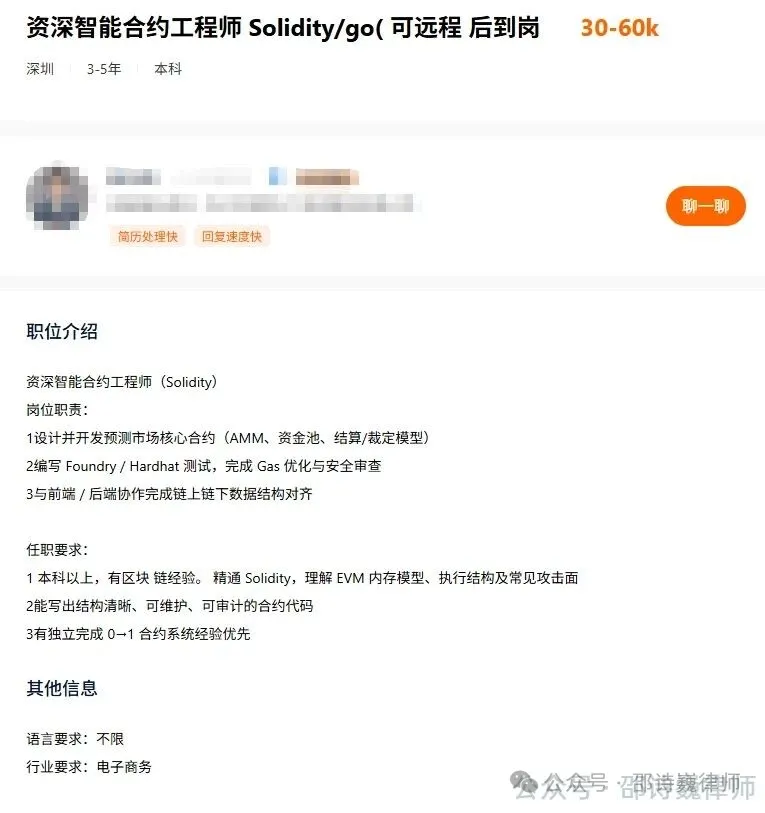Click the blurred recruiter name text
Viewport: 765px width, 813px height.
[133, 177]
